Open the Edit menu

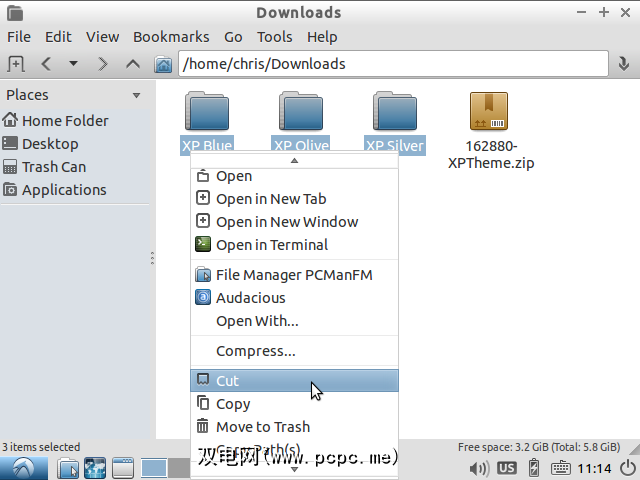pyautogui.click(x=58, y=37)
